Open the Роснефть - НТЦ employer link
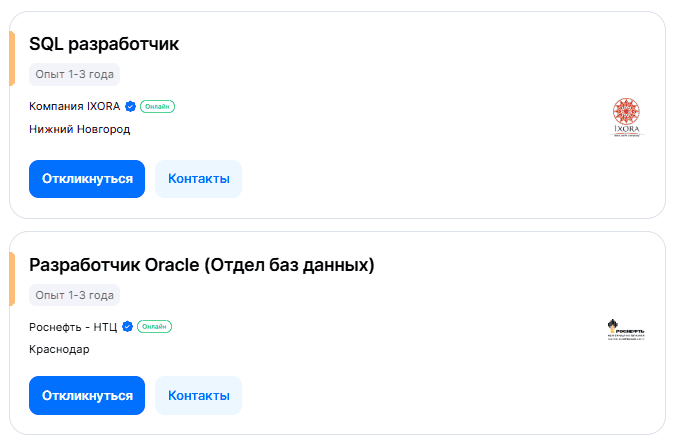 point(73,326)
